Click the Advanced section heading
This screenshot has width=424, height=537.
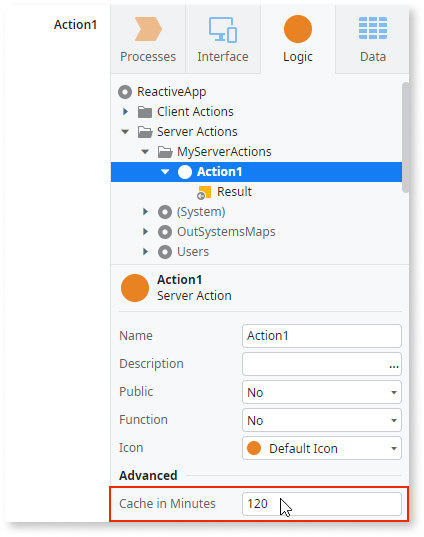pos(148,476)
